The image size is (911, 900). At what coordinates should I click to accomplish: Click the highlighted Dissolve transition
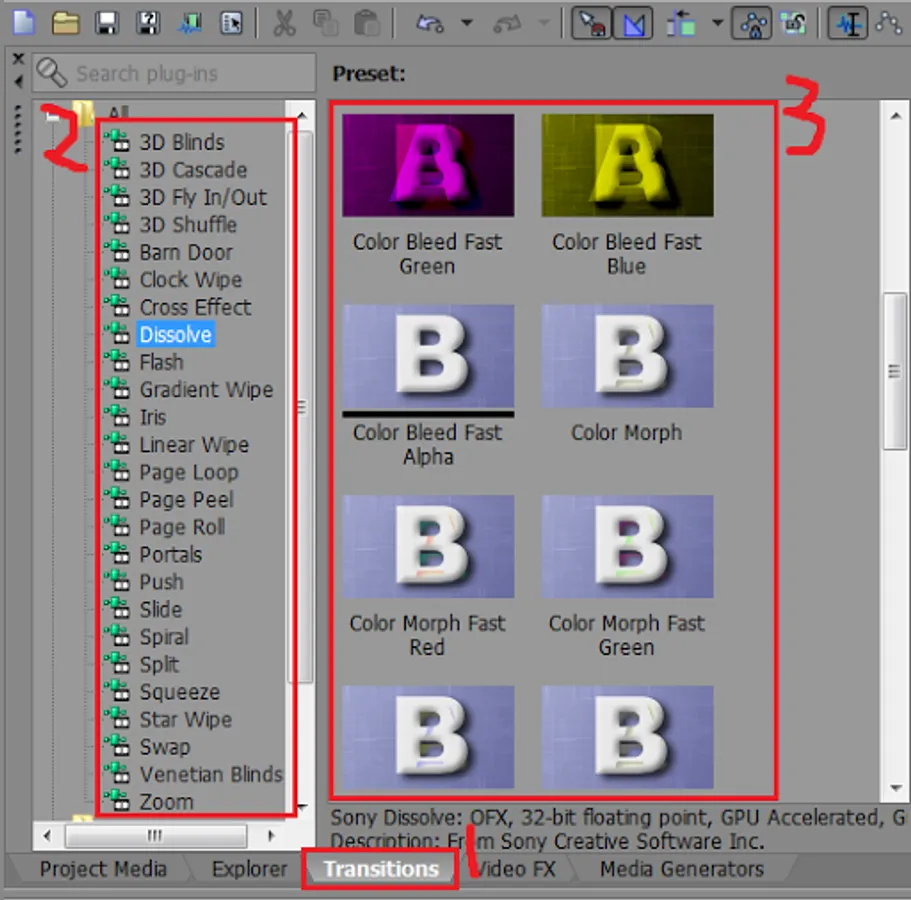tap(175, 335)
